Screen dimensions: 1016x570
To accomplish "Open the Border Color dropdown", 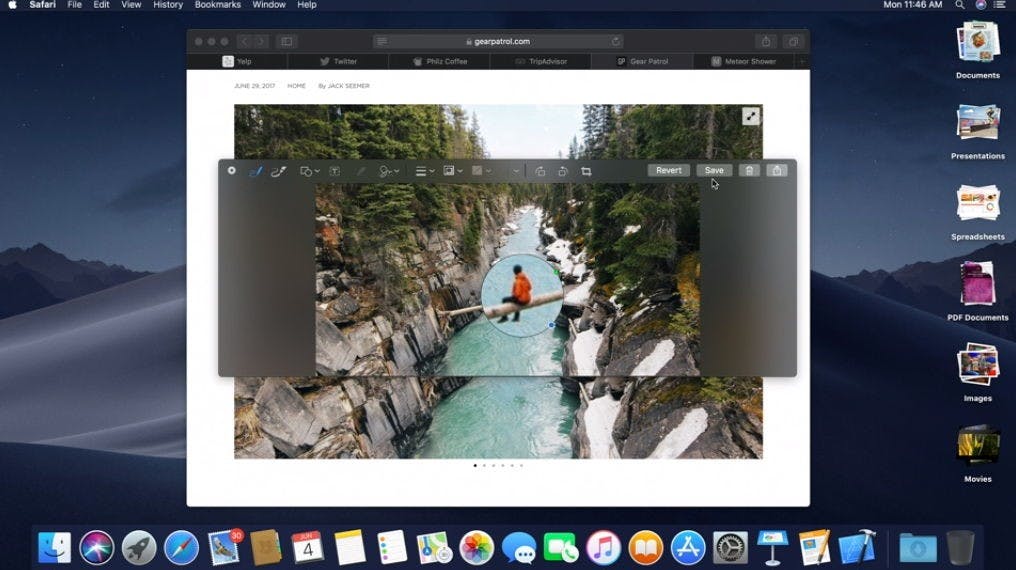I will click(452, 171).
